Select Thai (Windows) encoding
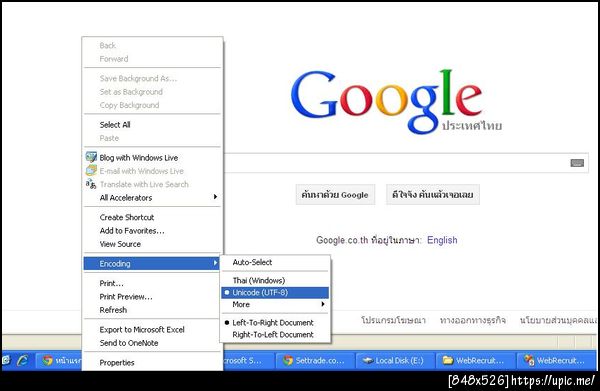 [x=275, y=280]
